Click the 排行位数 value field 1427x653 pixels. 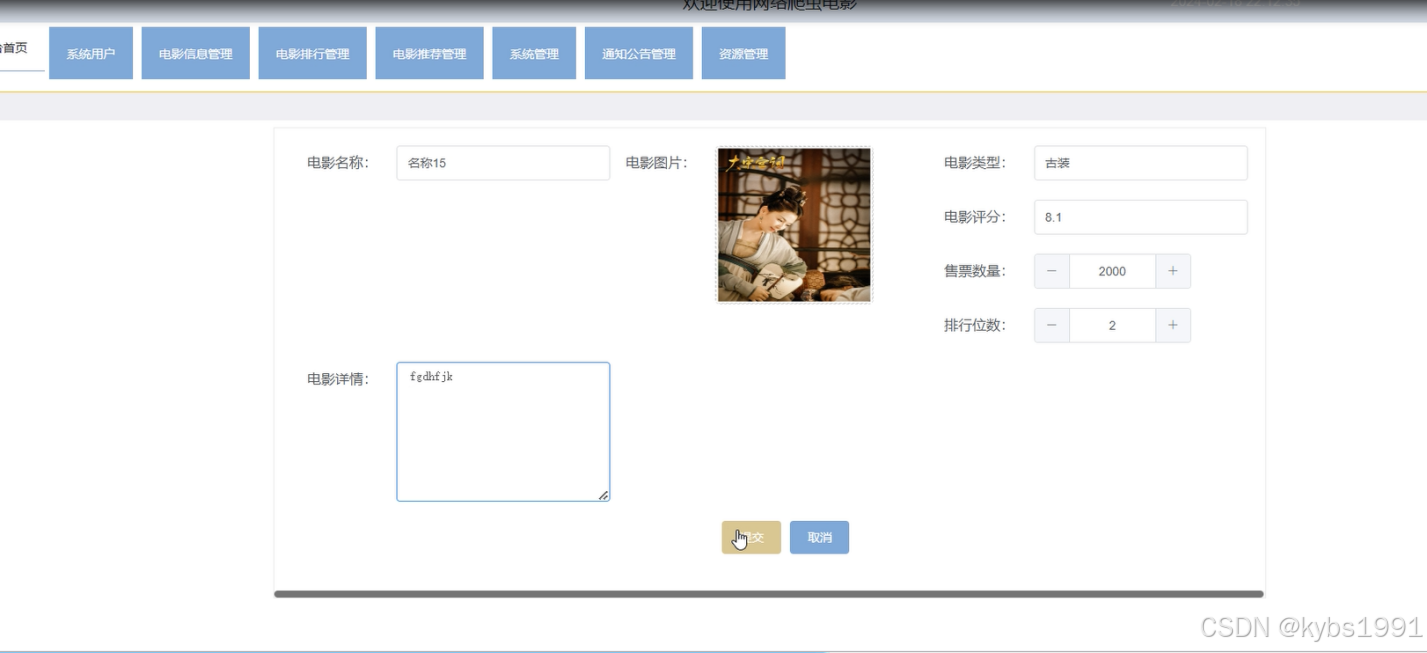click(1112, 325)
